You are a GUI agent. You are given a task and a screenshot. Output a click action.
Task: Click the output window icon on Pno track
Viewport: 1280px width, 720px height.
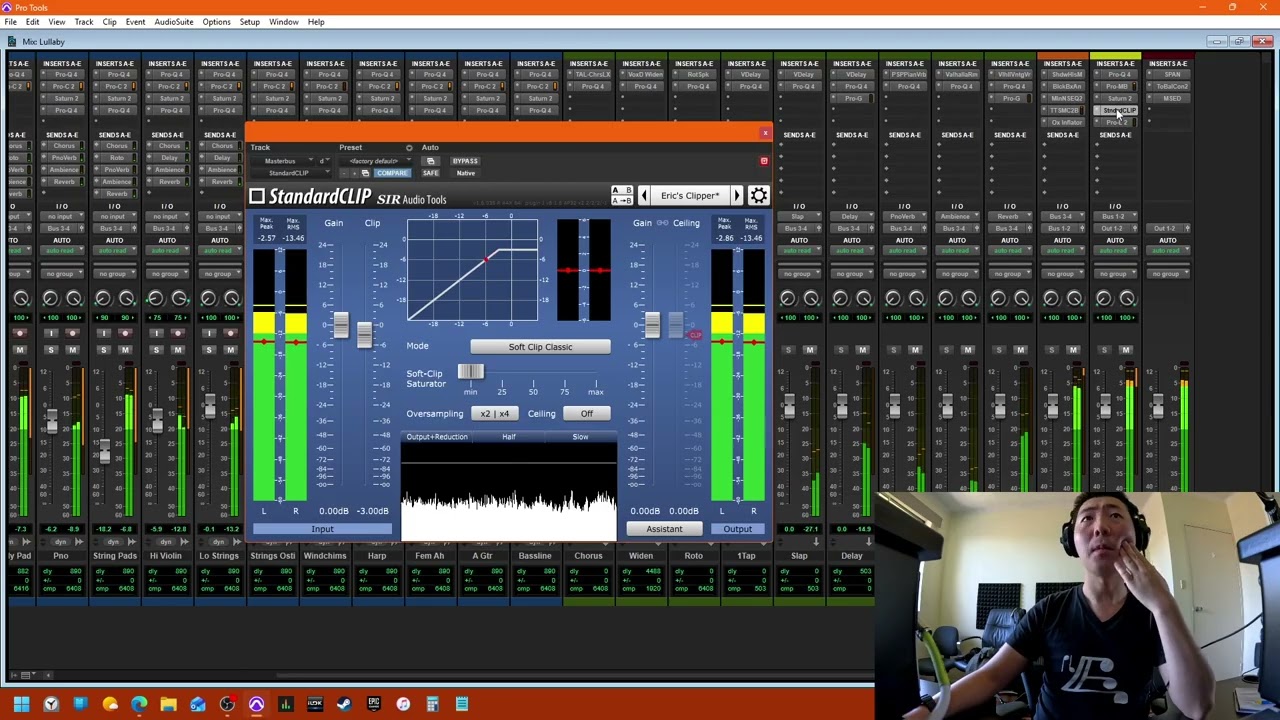click(81, 542)
